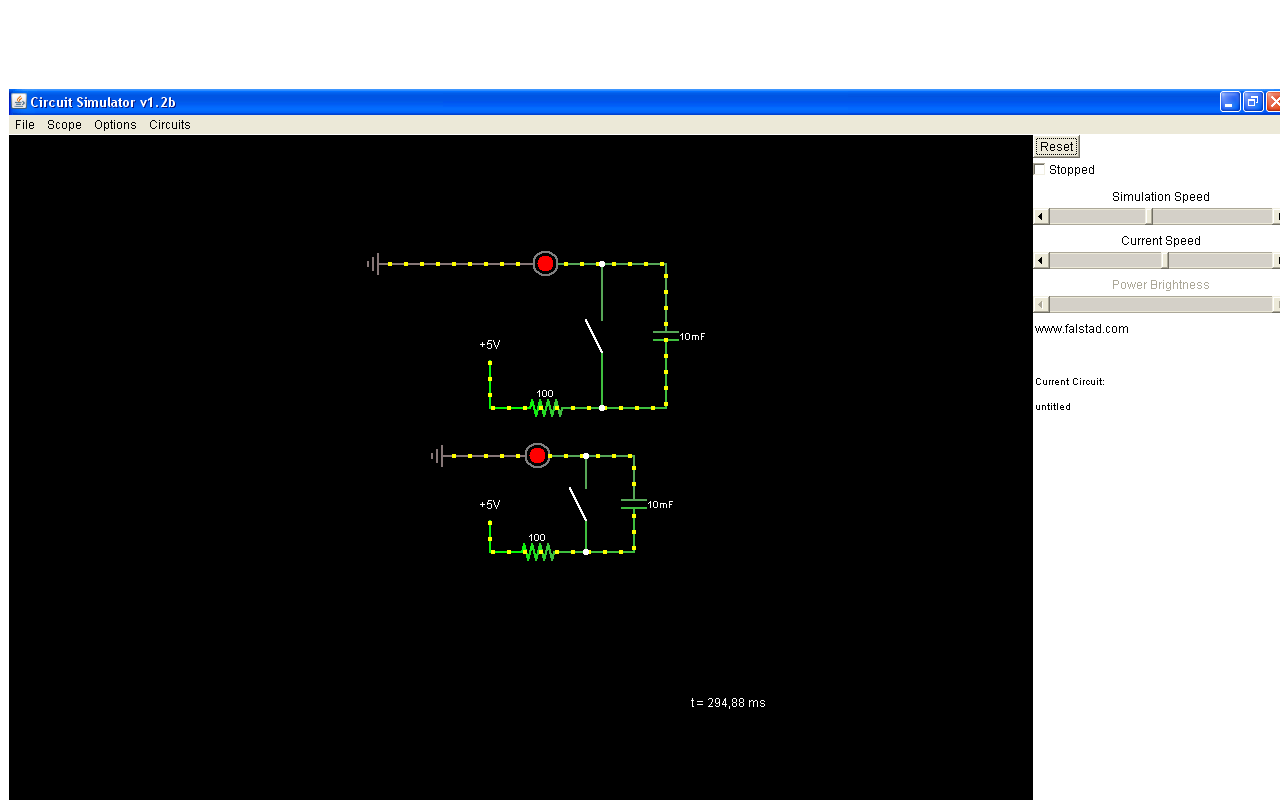
Task: Click the Reset button
Action: (1057, 147)
